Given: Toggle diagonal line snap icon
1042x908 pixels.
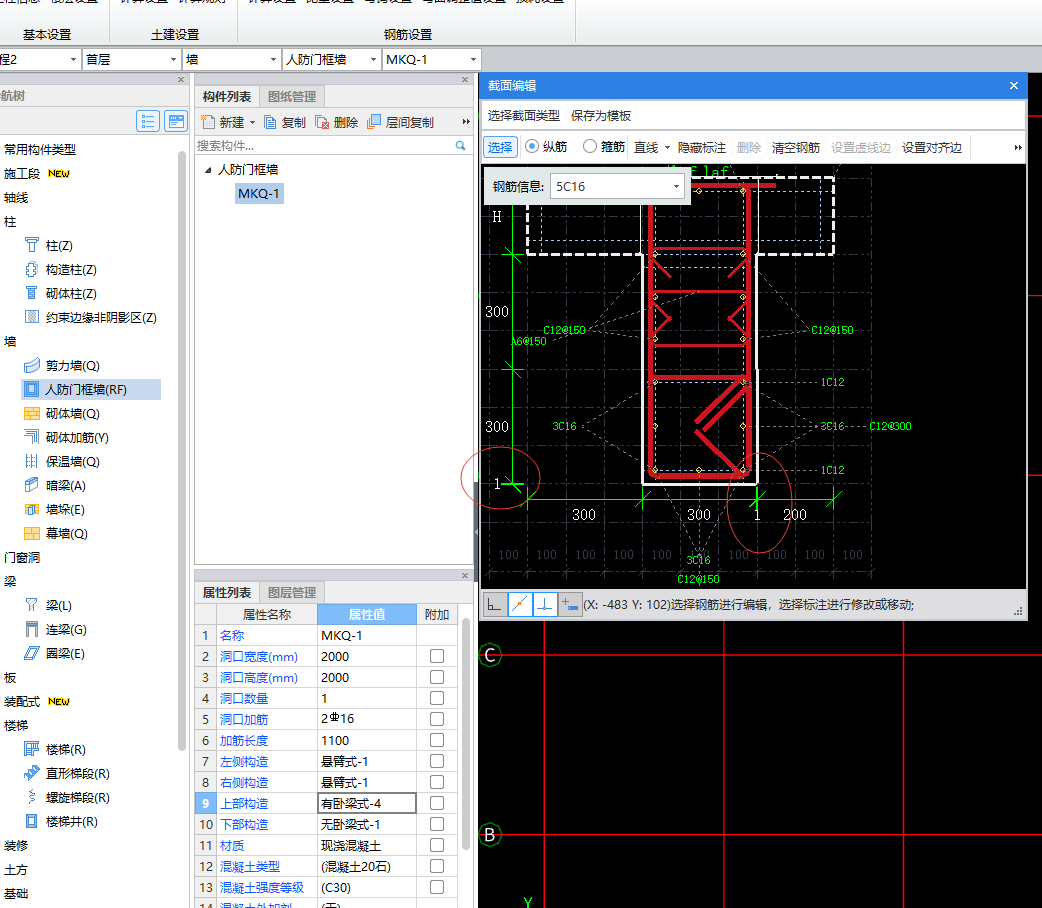Looking at the screenshot, I should pyautogui.click(x=520, y=604).
